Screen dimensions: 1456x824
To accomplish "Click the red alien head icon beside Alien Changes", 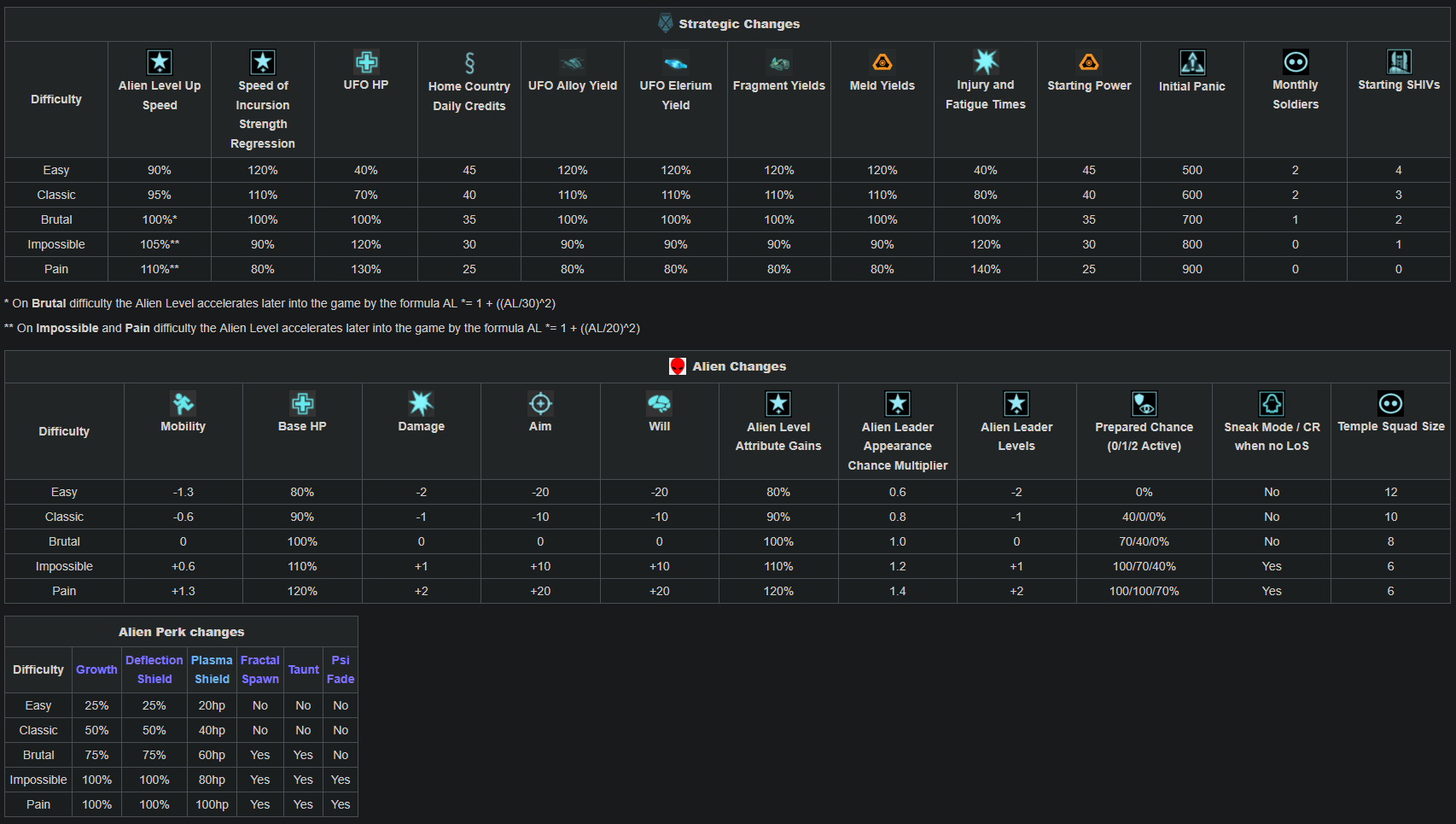I will (678, 366).
